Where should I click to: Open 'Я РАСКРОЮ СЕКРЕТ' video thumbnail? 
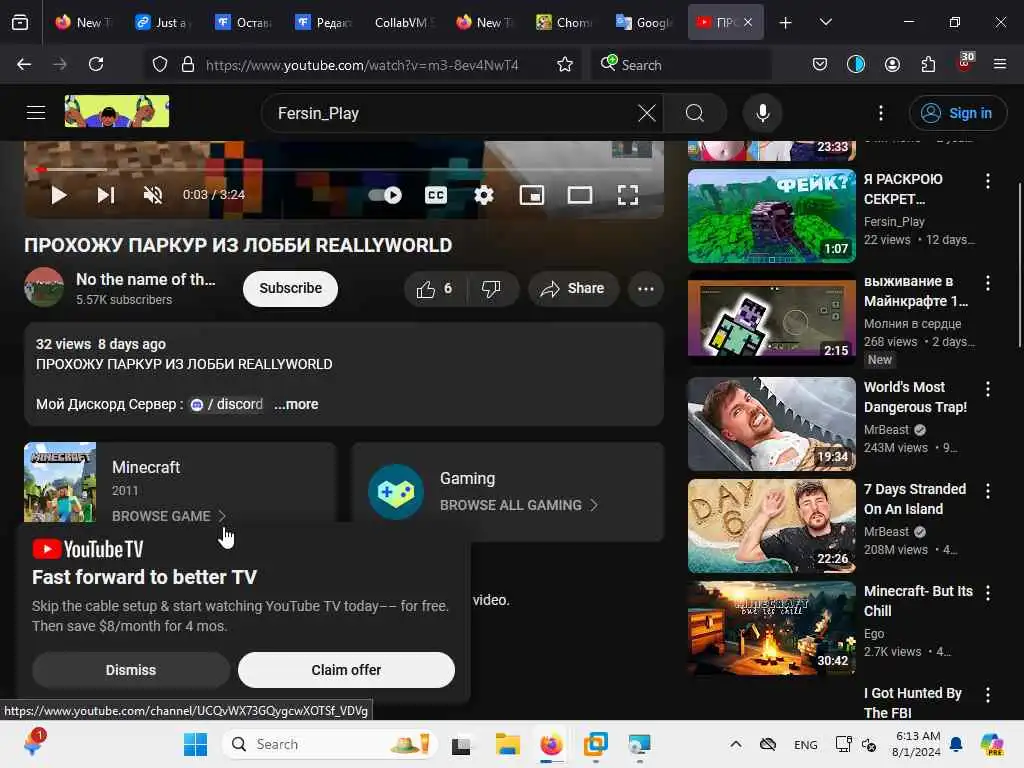point(771,216)
